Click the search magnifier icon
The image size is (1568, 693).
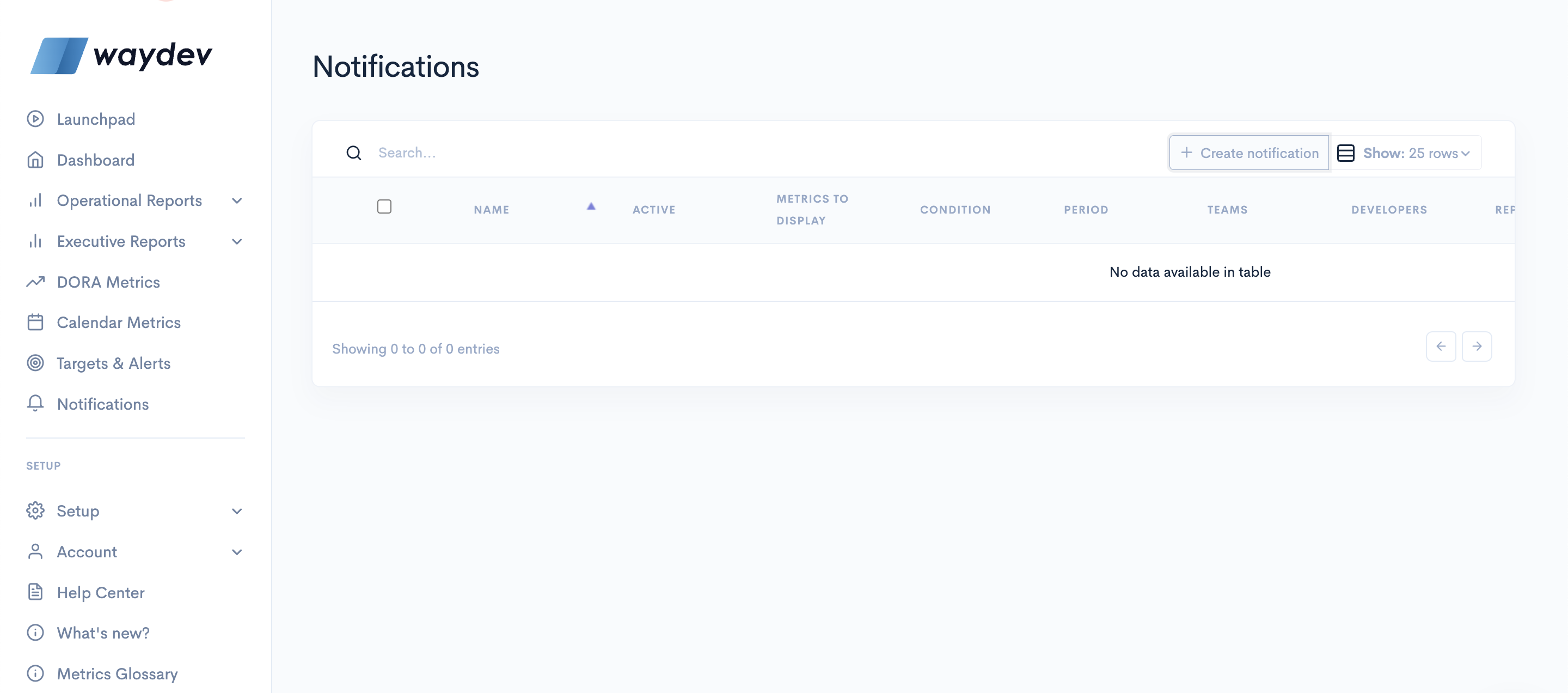coord(354,153)
